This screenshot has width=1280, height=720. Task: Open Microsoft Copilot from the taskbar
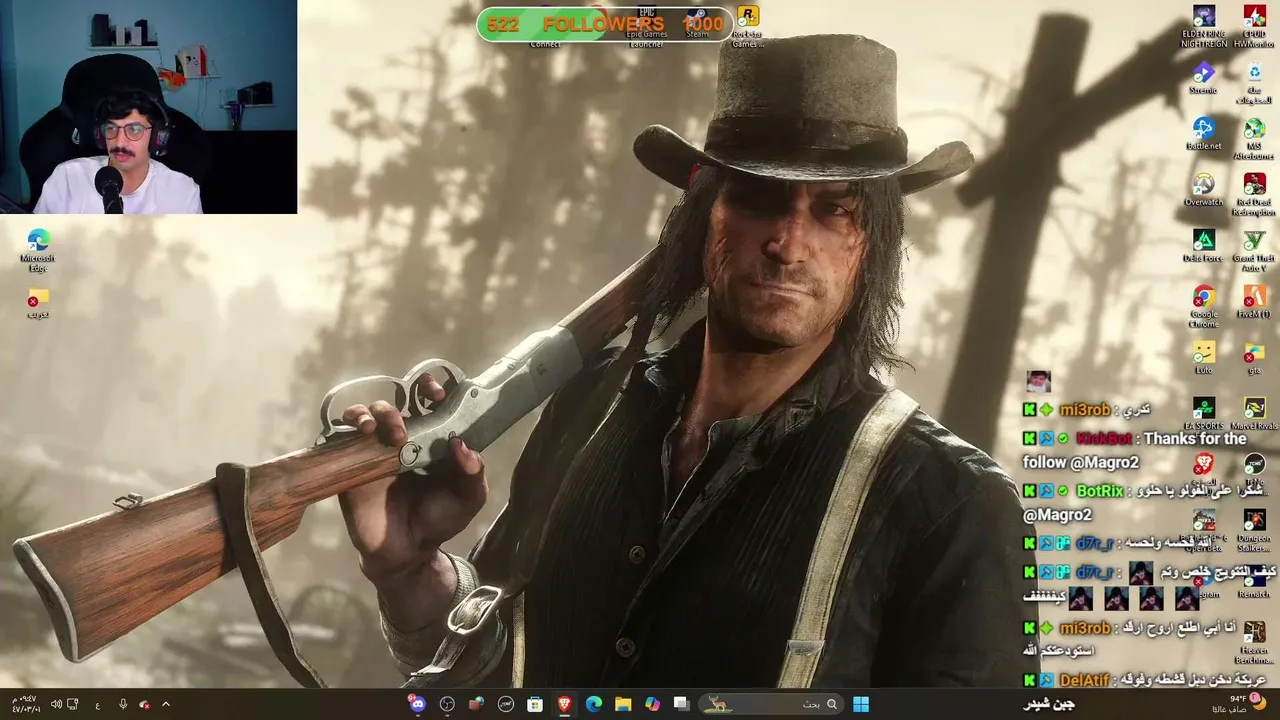[x=652, y=704]
